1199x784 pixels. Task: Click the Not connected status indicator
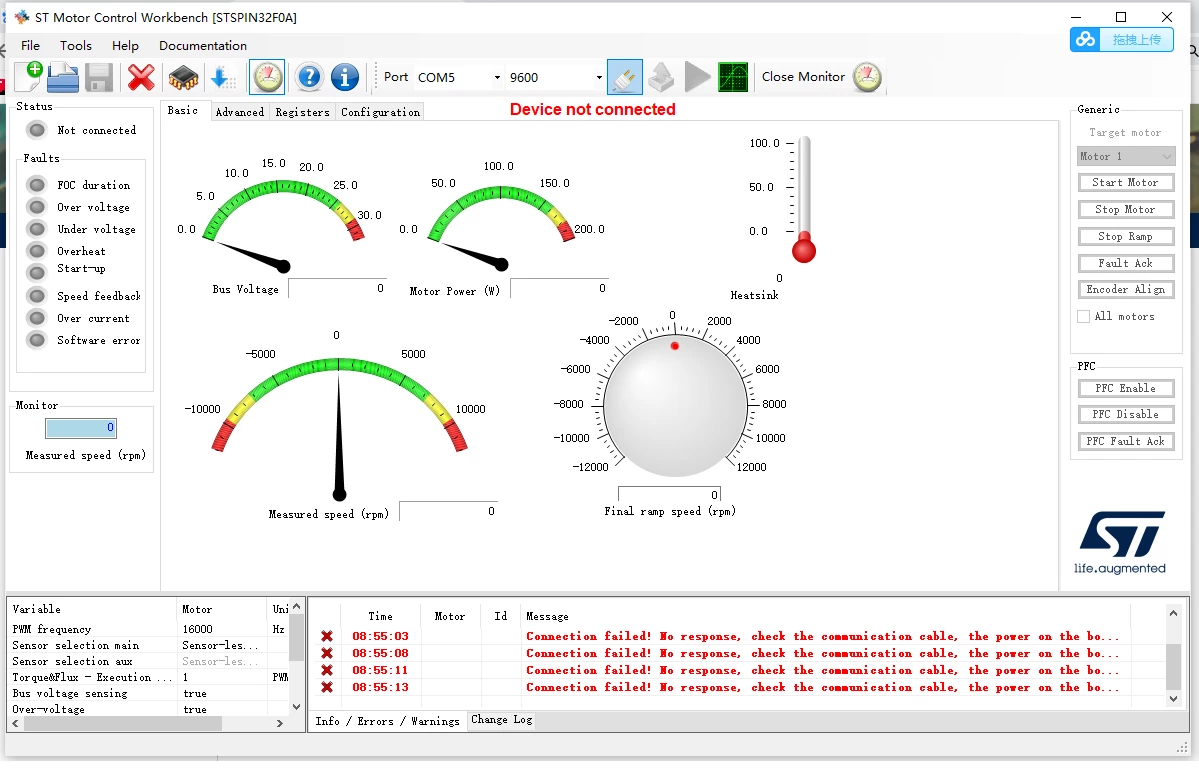(x=36, y=130)
